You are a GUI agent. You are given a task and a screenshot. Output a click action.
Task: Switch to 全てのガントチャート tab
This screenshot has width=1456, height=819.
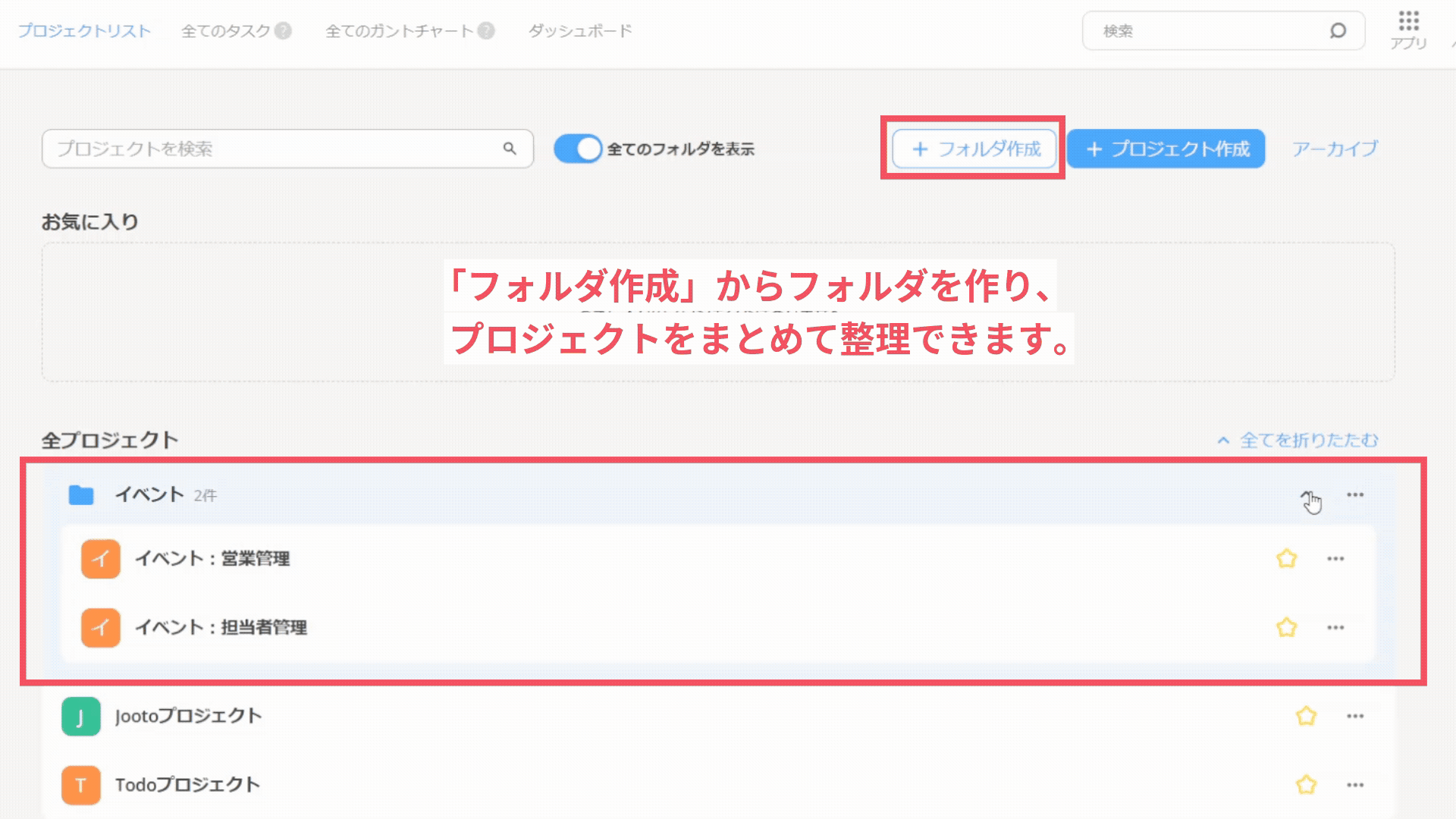[x=399, y=31]
